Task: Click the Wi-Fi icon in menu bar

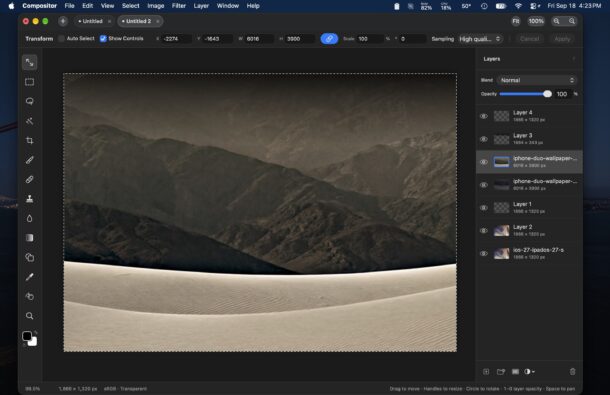Action: [518, 6]
